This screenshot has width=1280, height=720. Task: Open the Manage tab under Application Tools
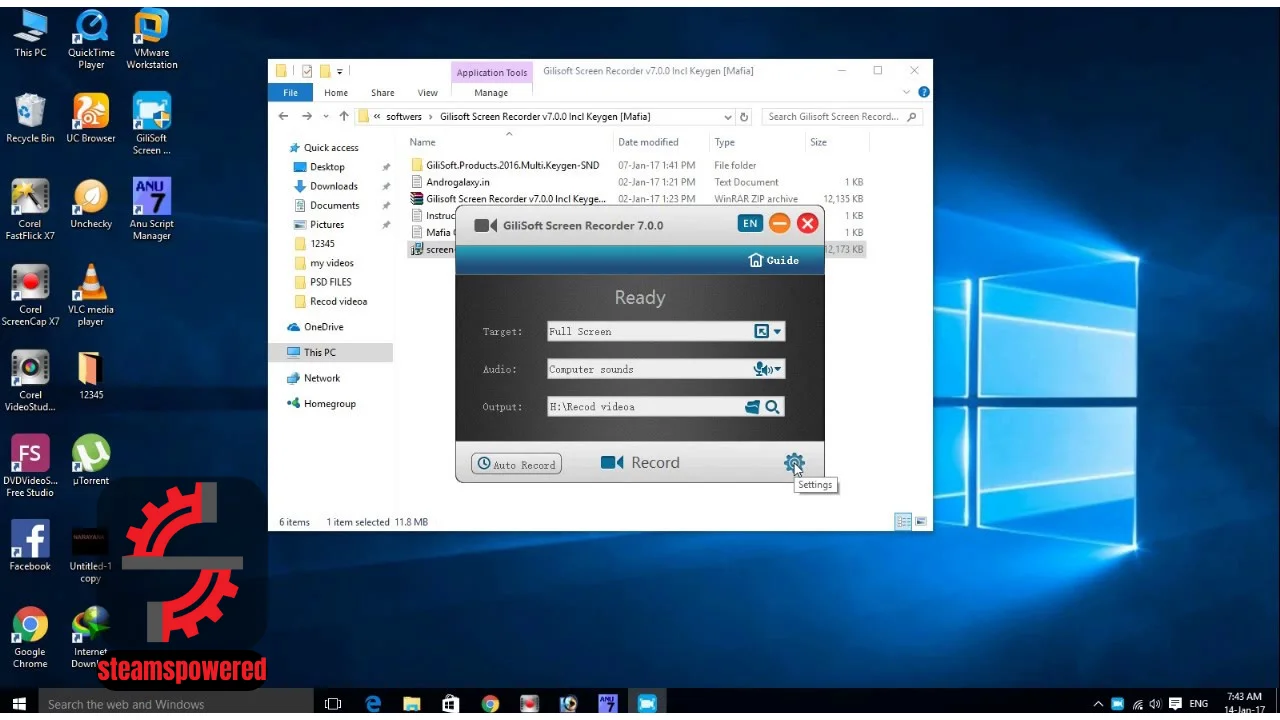pos(491,93)
